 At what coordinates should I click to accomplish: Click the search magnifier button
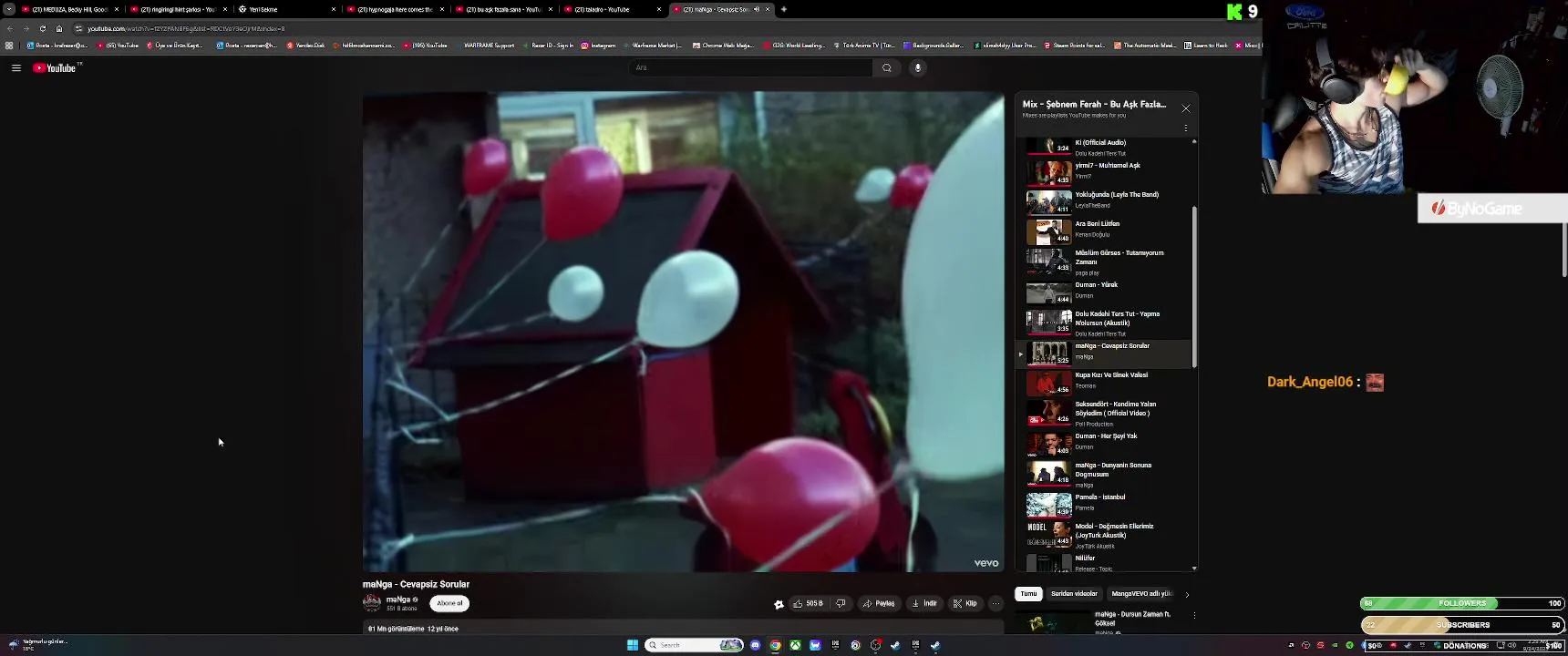click(x=886, y=67)
